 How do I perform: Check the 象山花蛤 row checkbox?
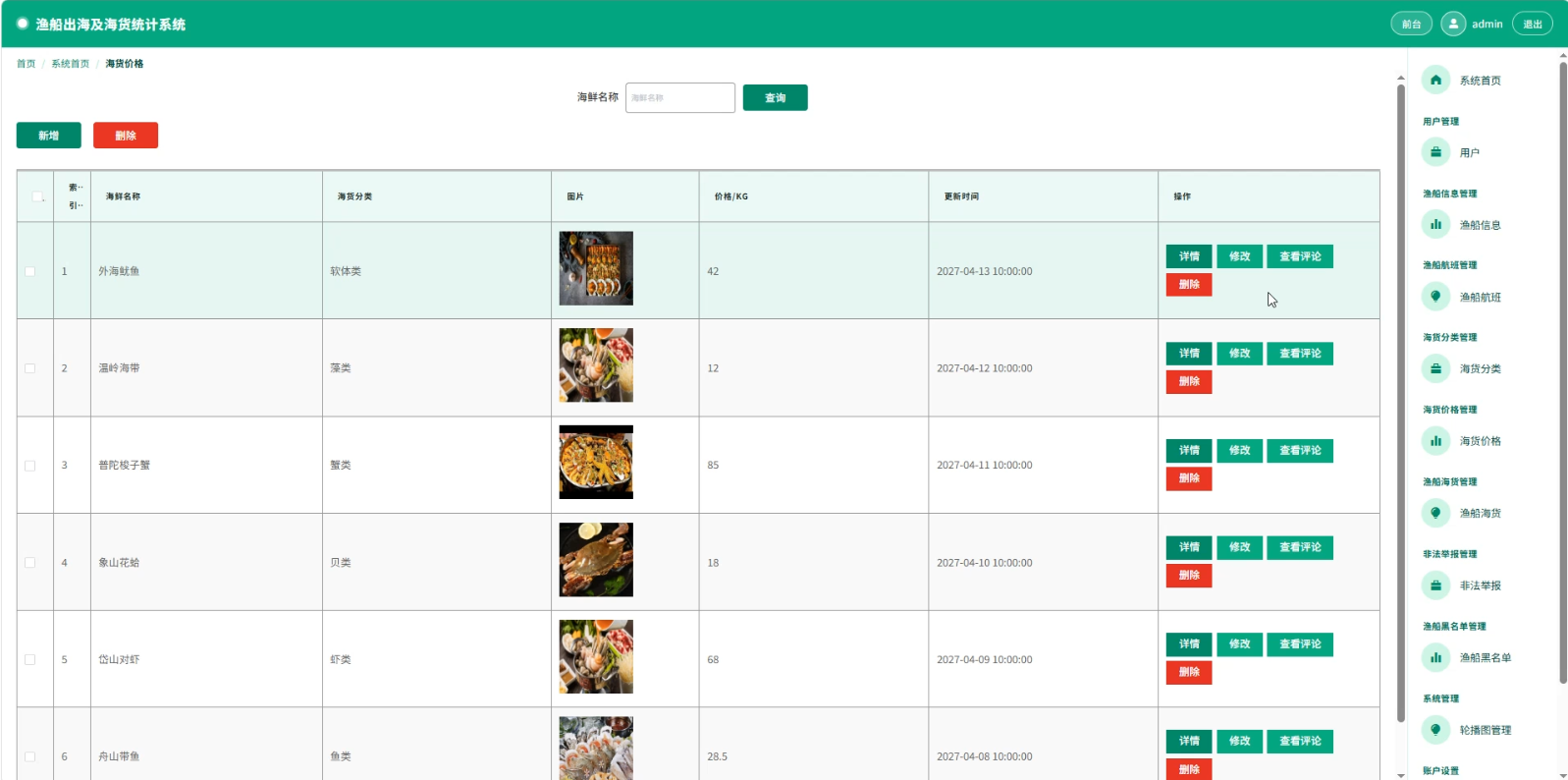tap(29, 563)
